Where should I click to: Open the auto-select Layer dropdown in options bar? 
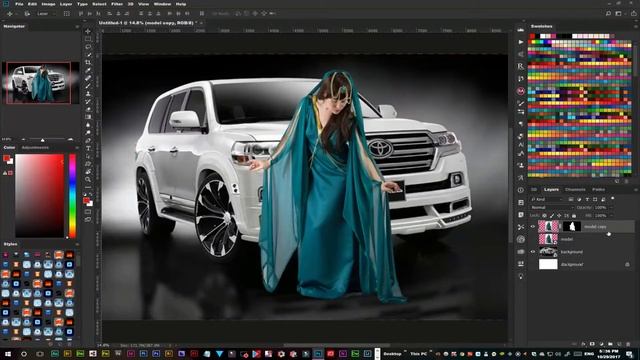(46, 13)
